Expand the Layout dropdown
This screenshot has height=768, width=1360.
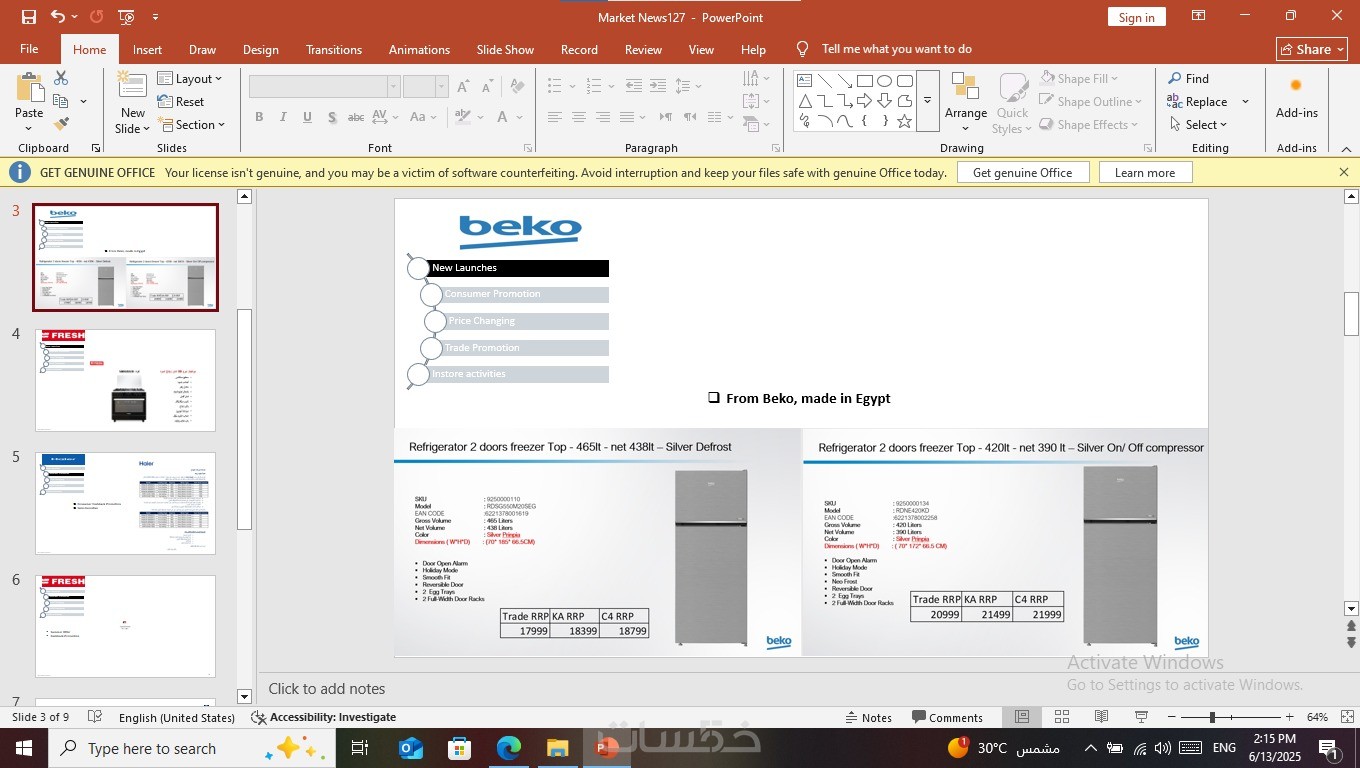[190, 78]
